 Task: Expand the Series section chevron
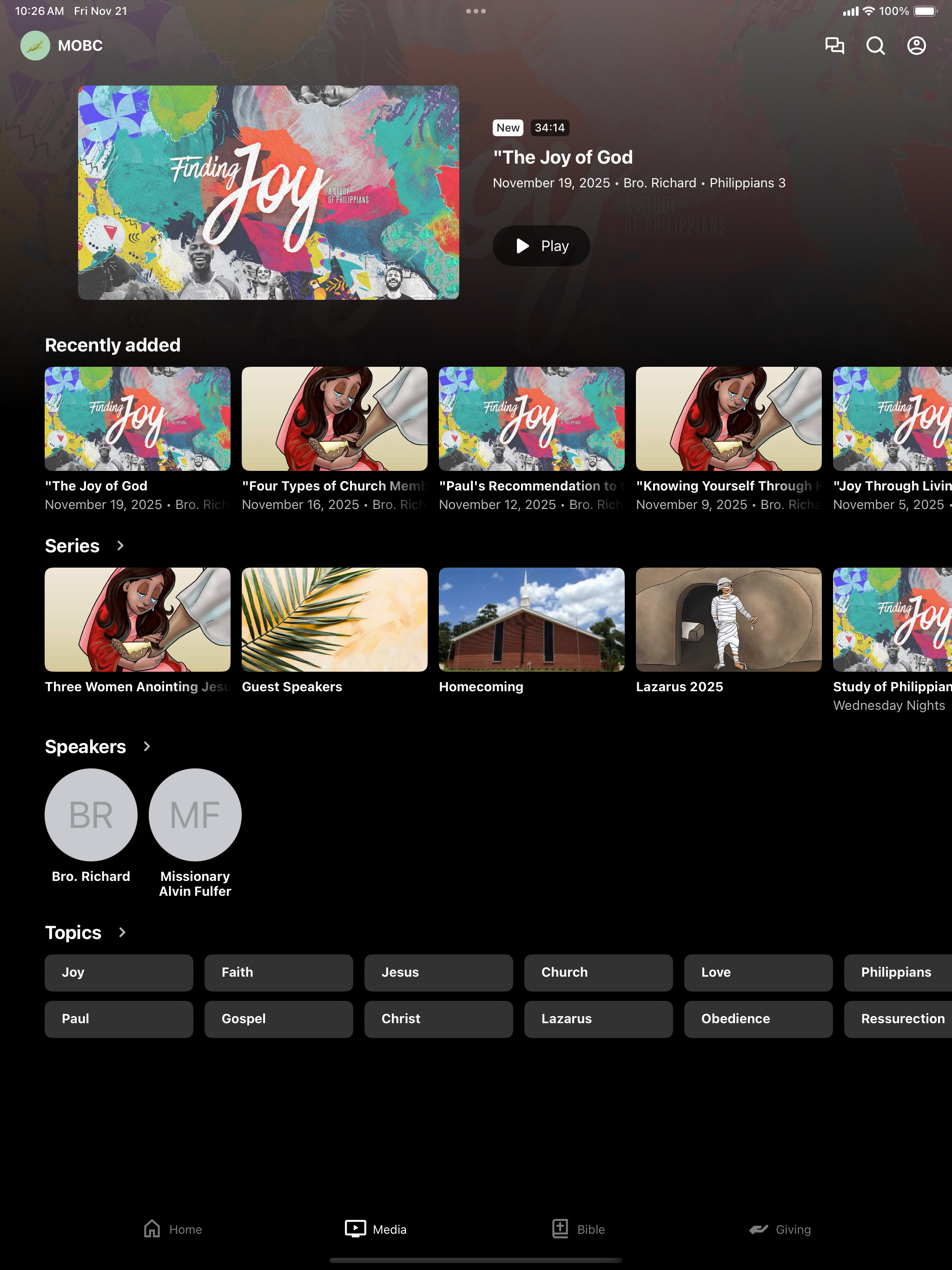[120, 545]
